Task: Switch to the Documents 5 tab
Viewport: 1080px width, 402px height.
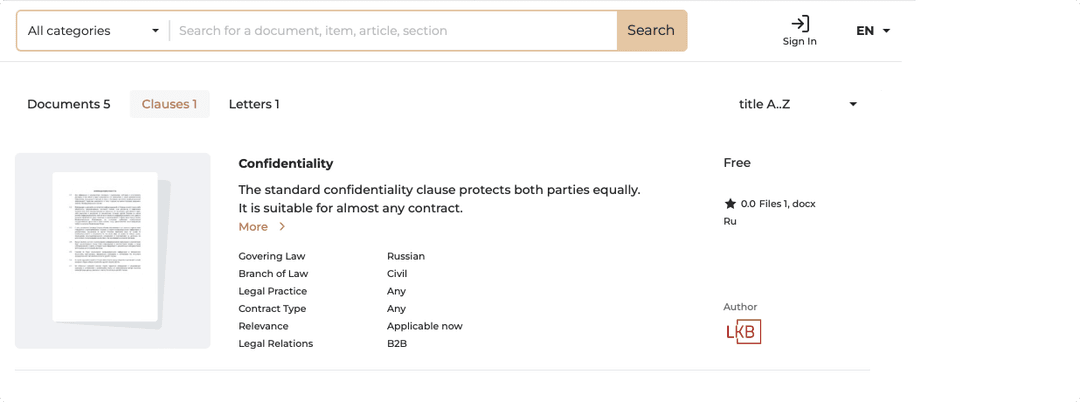Action: [69, 104]
